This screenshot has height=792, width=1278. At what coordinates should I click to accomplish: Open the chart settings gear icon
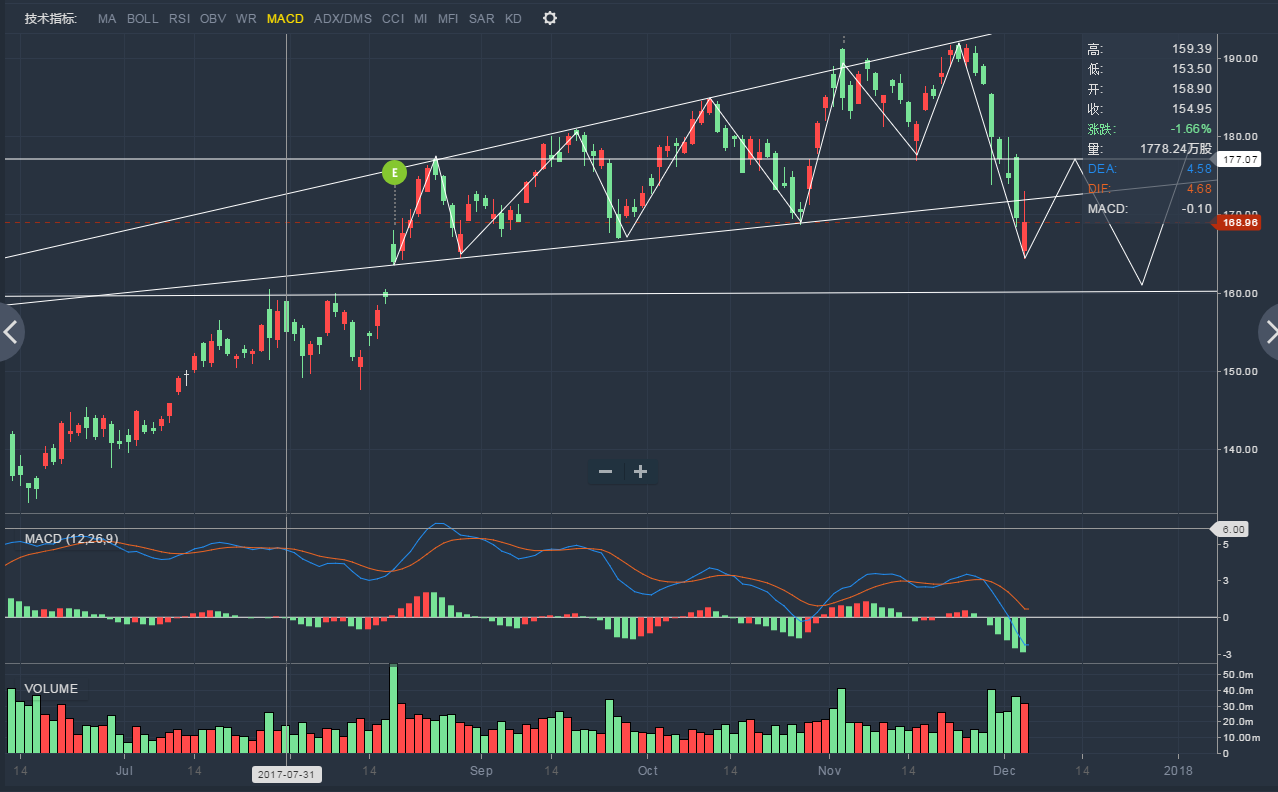549,18
